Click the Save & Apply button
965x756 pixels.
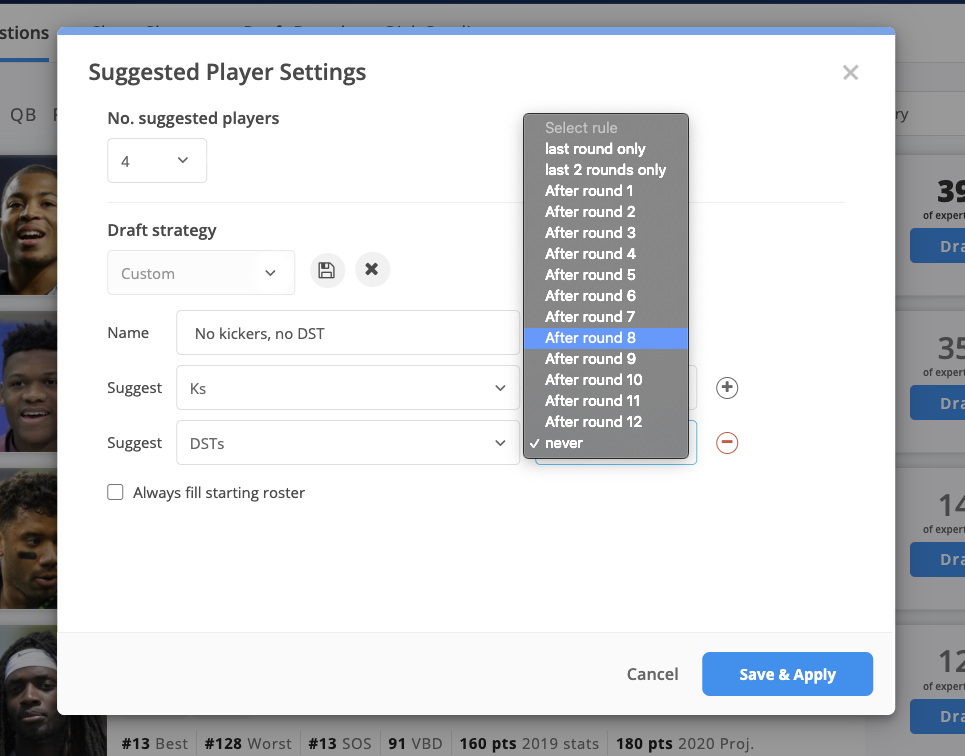(x=787, y=674)
